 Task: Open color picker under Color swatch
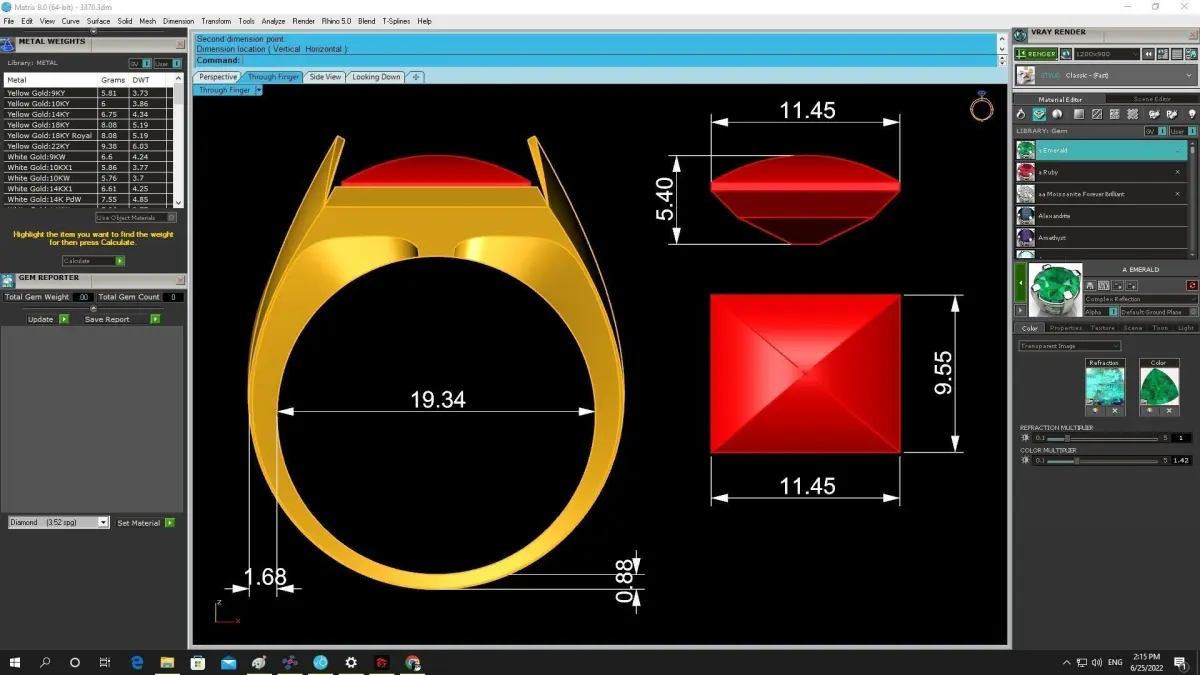pos(1150,410)
